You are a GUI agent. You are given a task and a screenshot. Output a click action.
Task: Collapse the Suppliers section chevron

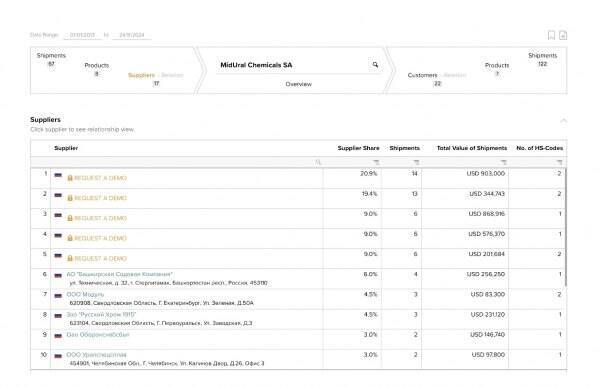[x=563, y=121]
